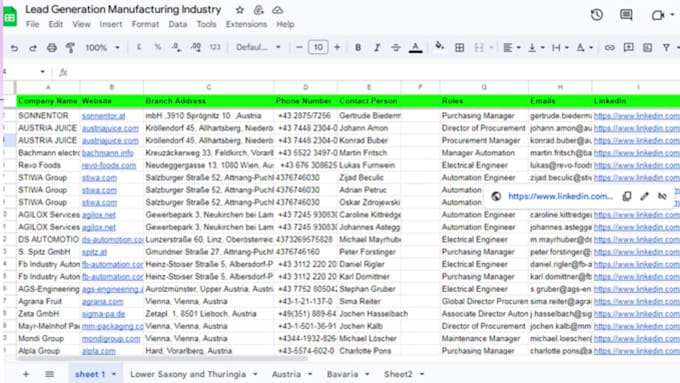Switch to the Bavaria sheet tab
The height and width of the screenshot is (383, 680).
pyautogui.click(x=343, y=374)
